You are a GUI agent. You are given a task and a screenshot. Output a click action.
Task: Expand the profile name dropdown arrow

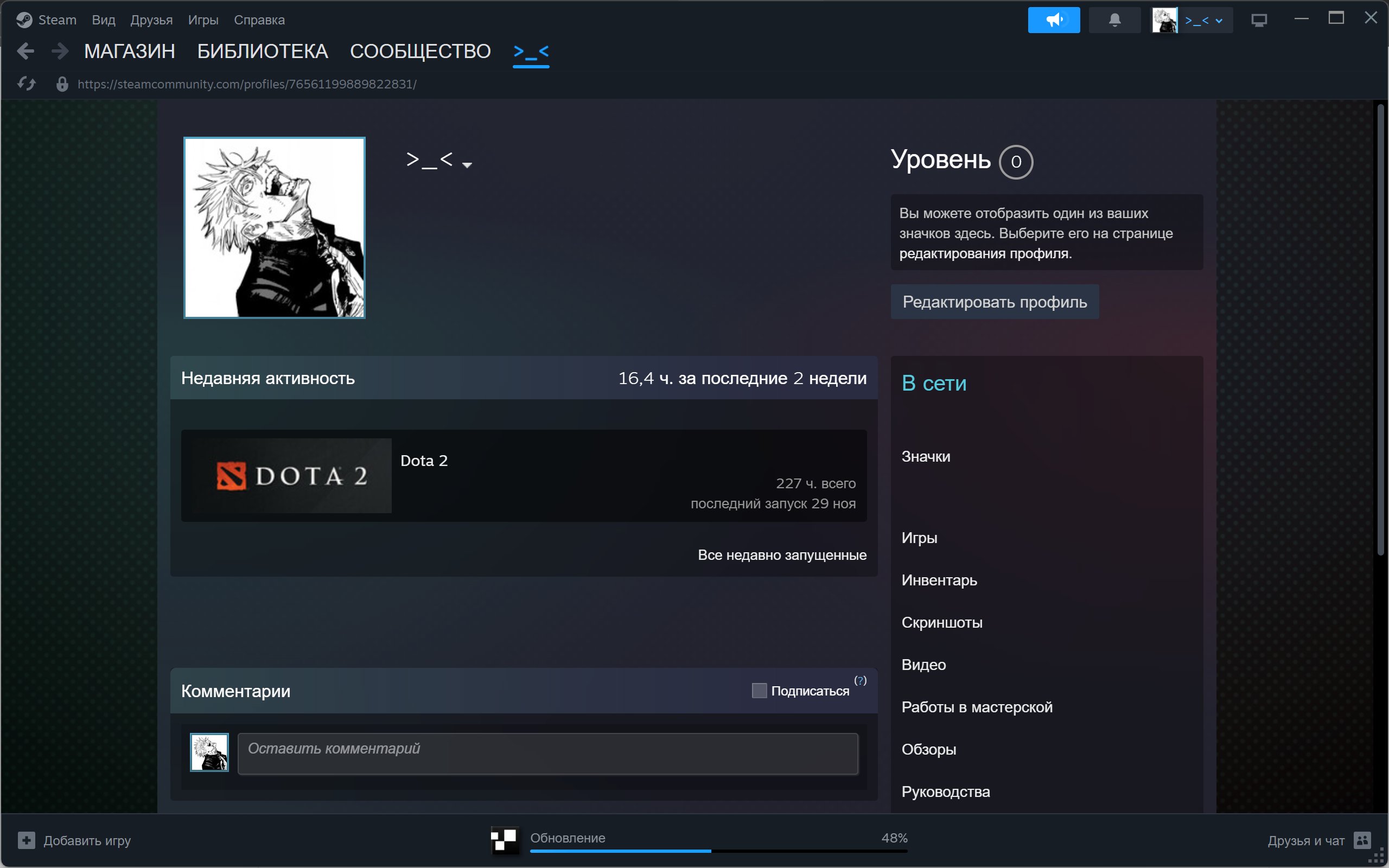[467, 165]
